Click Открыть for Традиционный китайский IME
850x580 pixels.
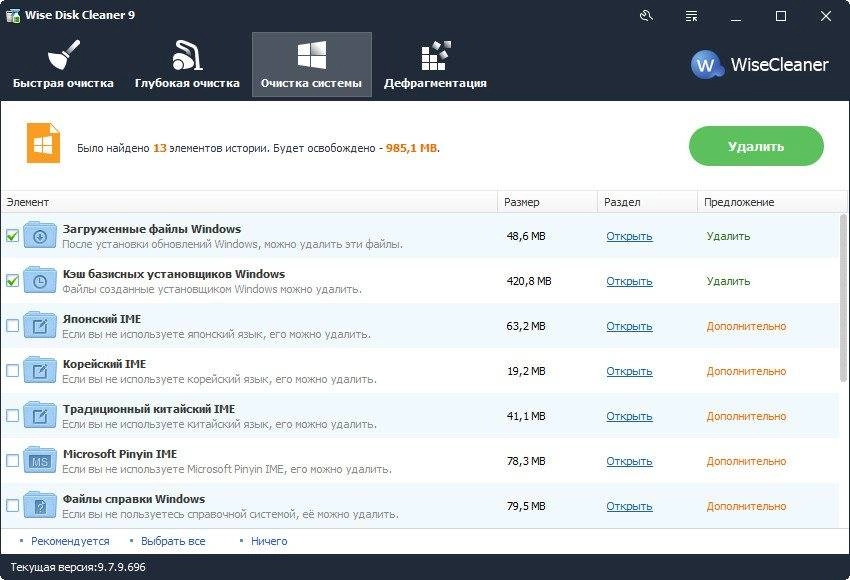629,416
